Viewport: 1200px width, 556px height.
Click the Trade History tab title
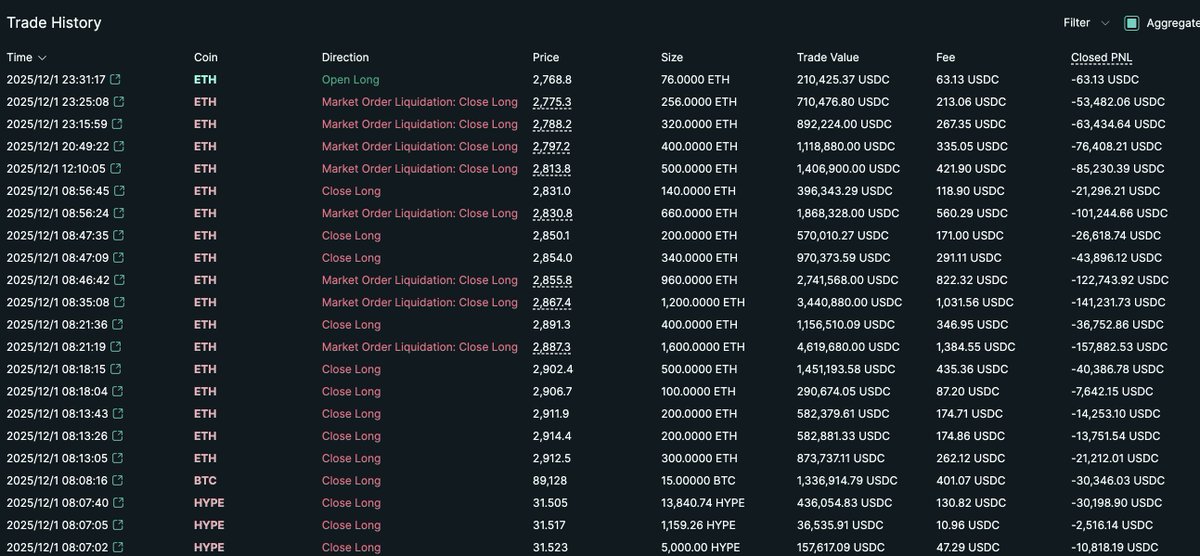54,22
